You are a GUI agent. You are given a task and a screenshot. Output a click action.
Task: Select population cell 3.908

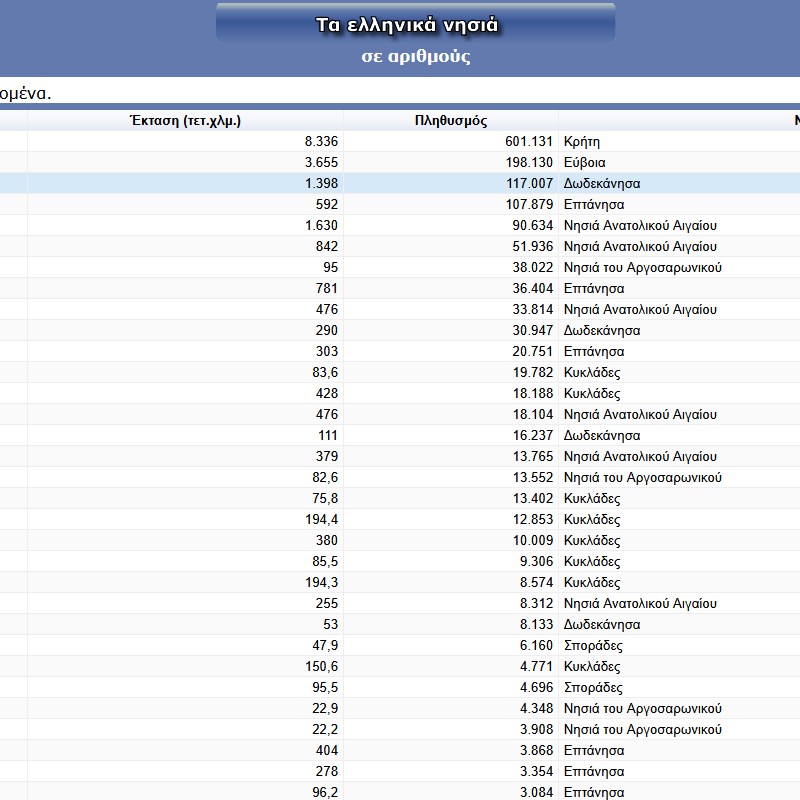click(536, 729)
